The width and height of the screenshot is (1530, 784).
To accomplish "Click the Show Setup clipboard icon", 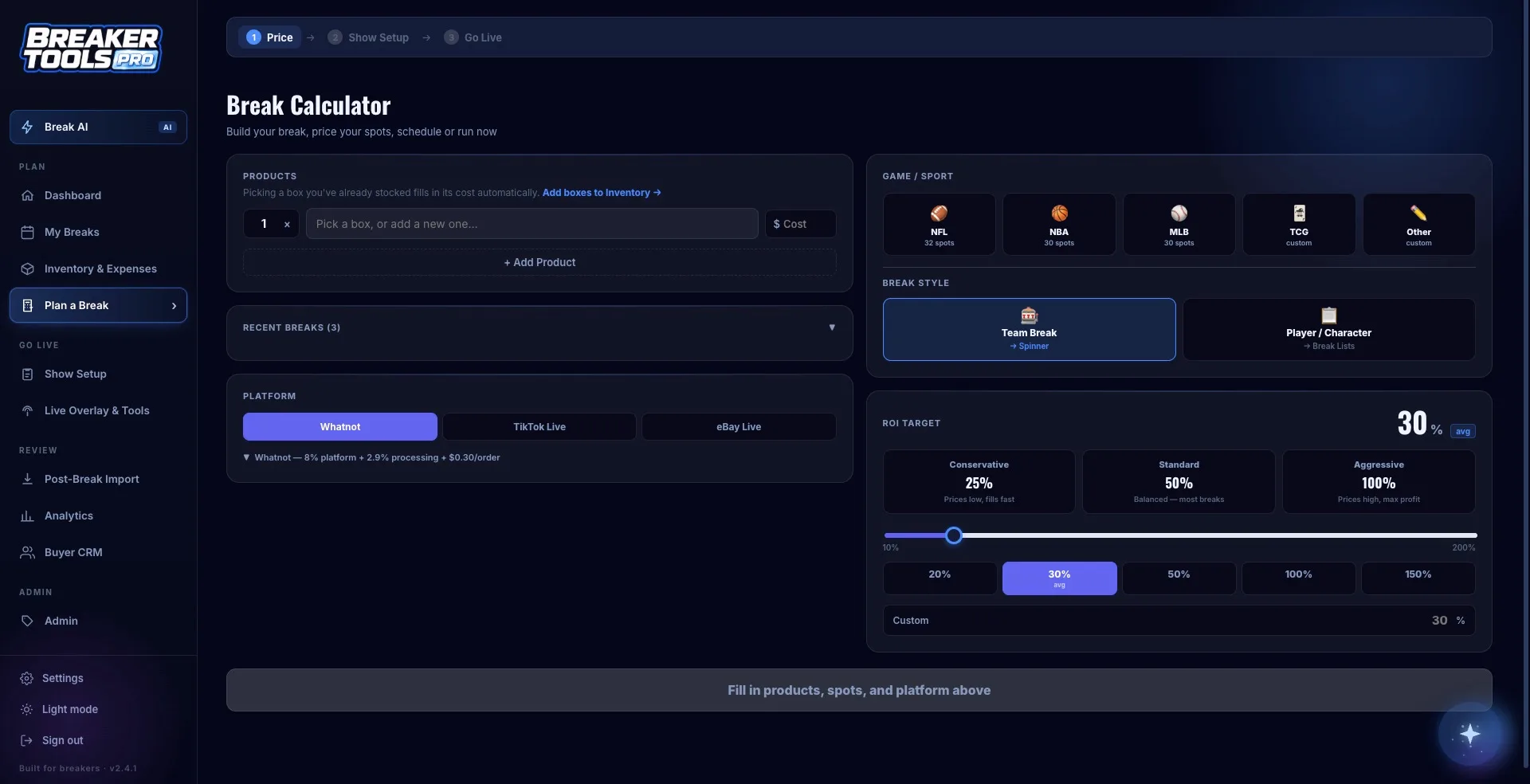I will [x=27, y=374].
